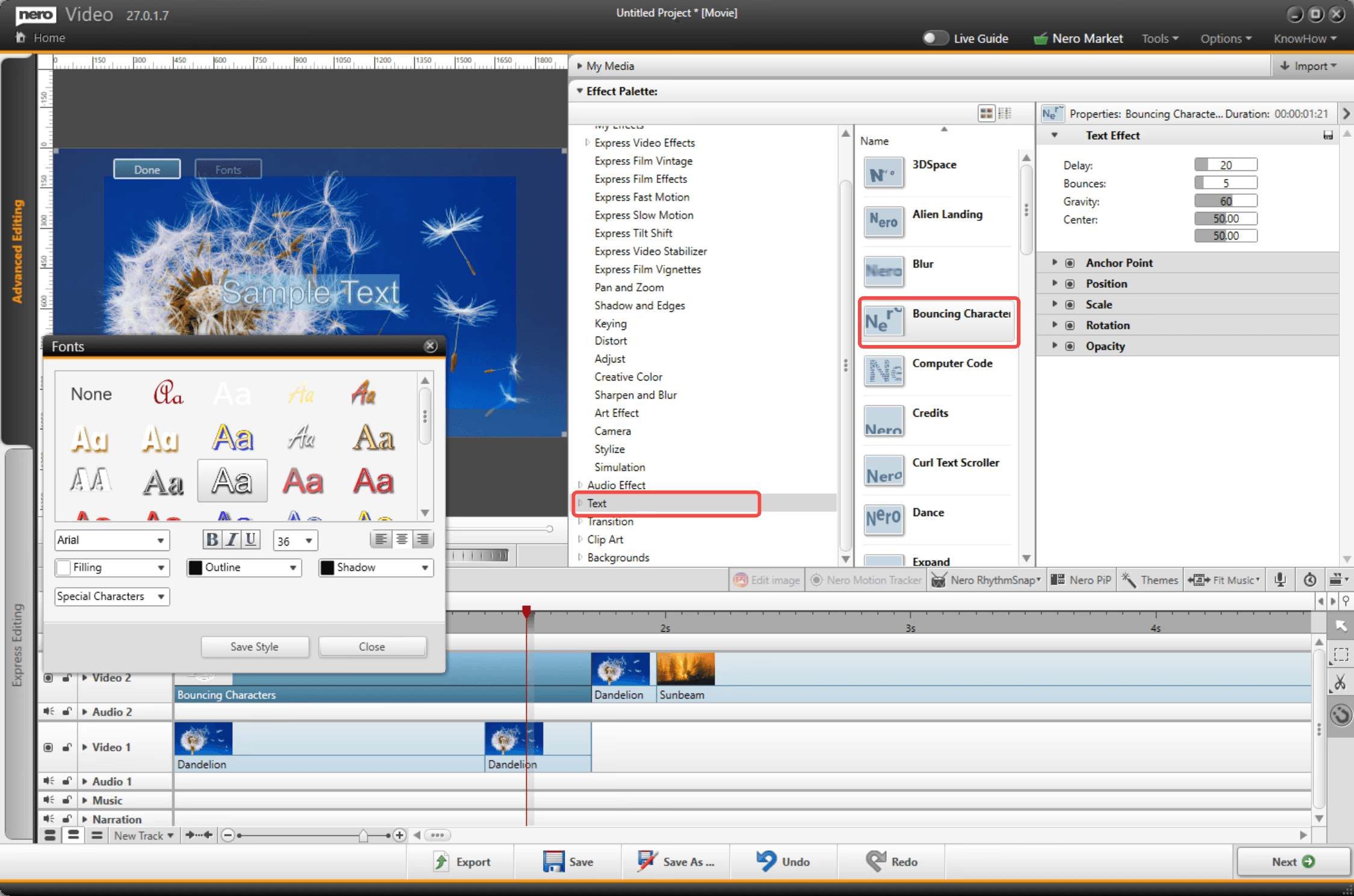1354x896 pixels.
Task: Mute the Narration track
Action: pos(48,819)
